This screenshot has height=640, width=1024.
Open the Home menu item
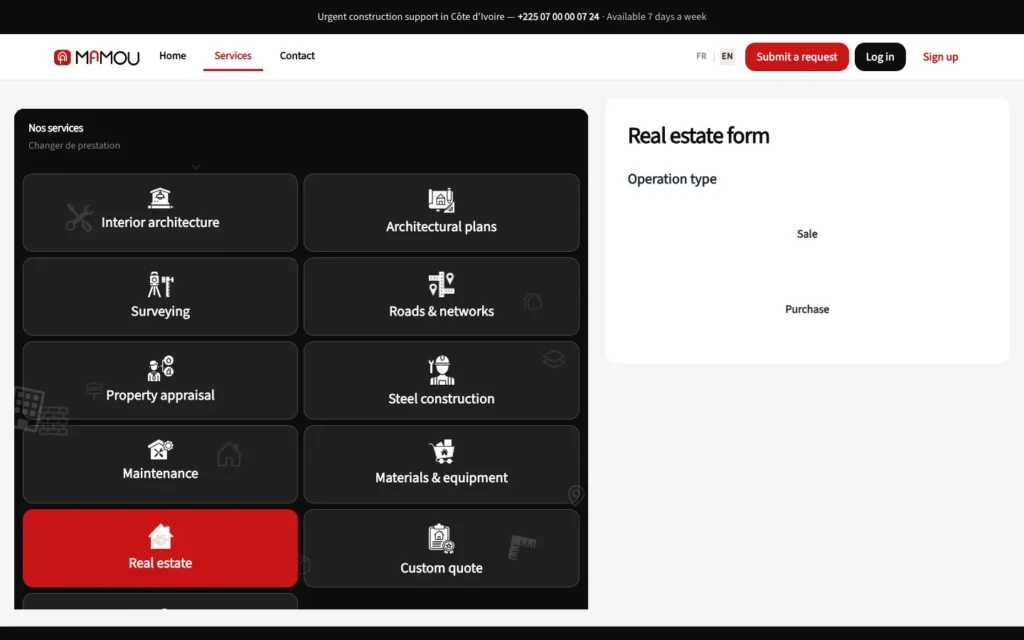172,56
